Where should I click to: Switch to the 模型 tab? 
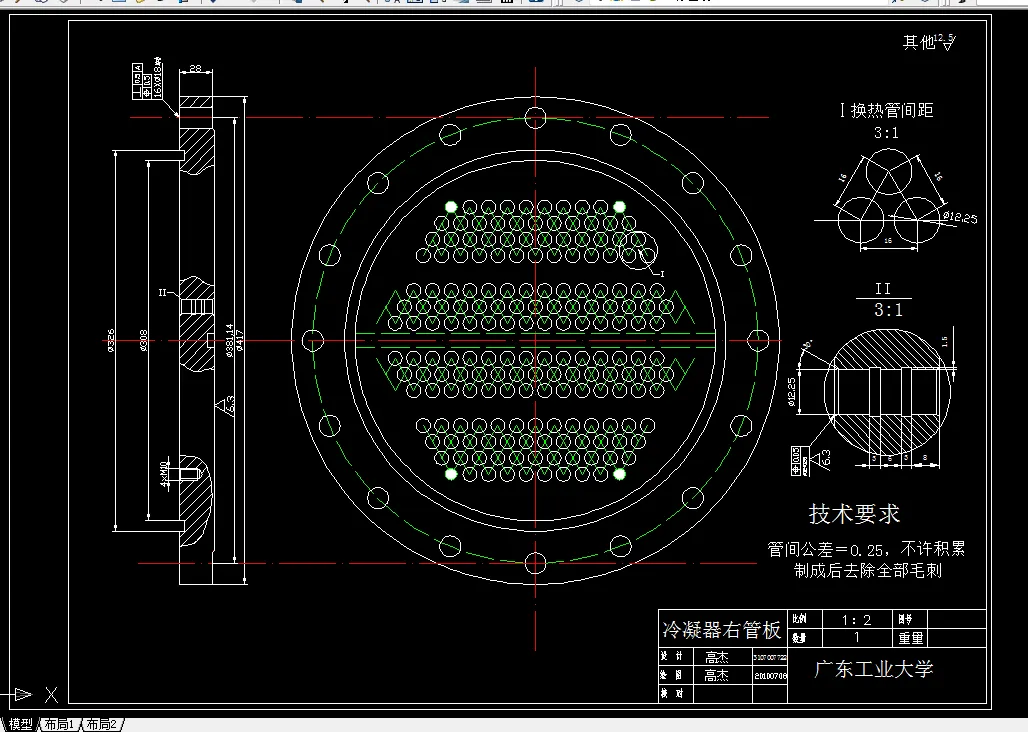click(x=20, y=723)
